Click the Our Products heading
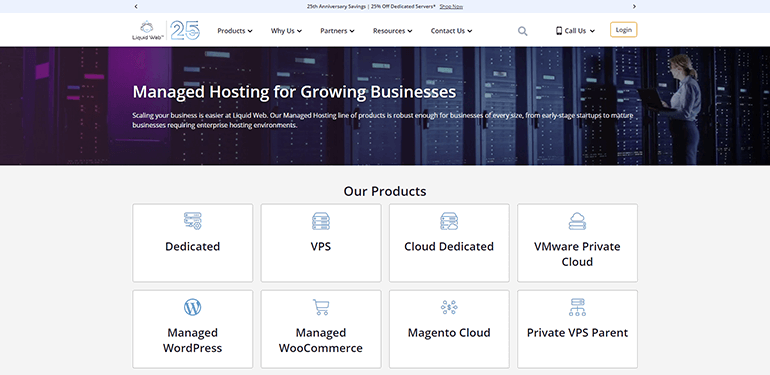 point(385,191)
